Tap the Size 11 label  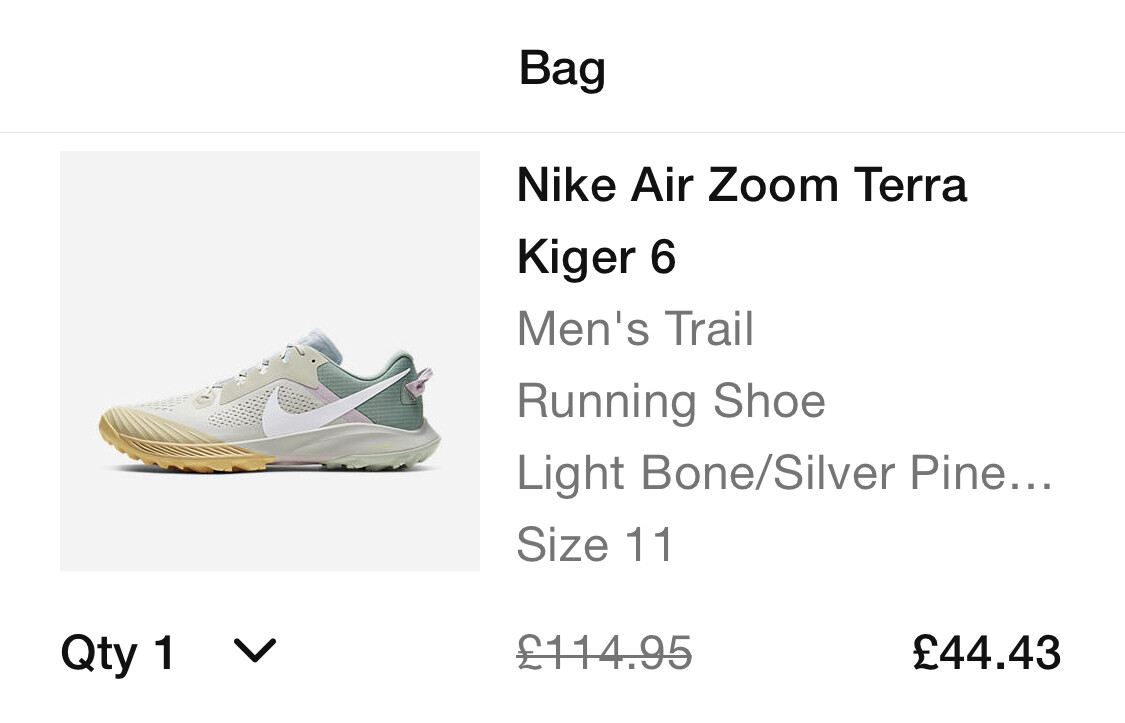[595, 545]
